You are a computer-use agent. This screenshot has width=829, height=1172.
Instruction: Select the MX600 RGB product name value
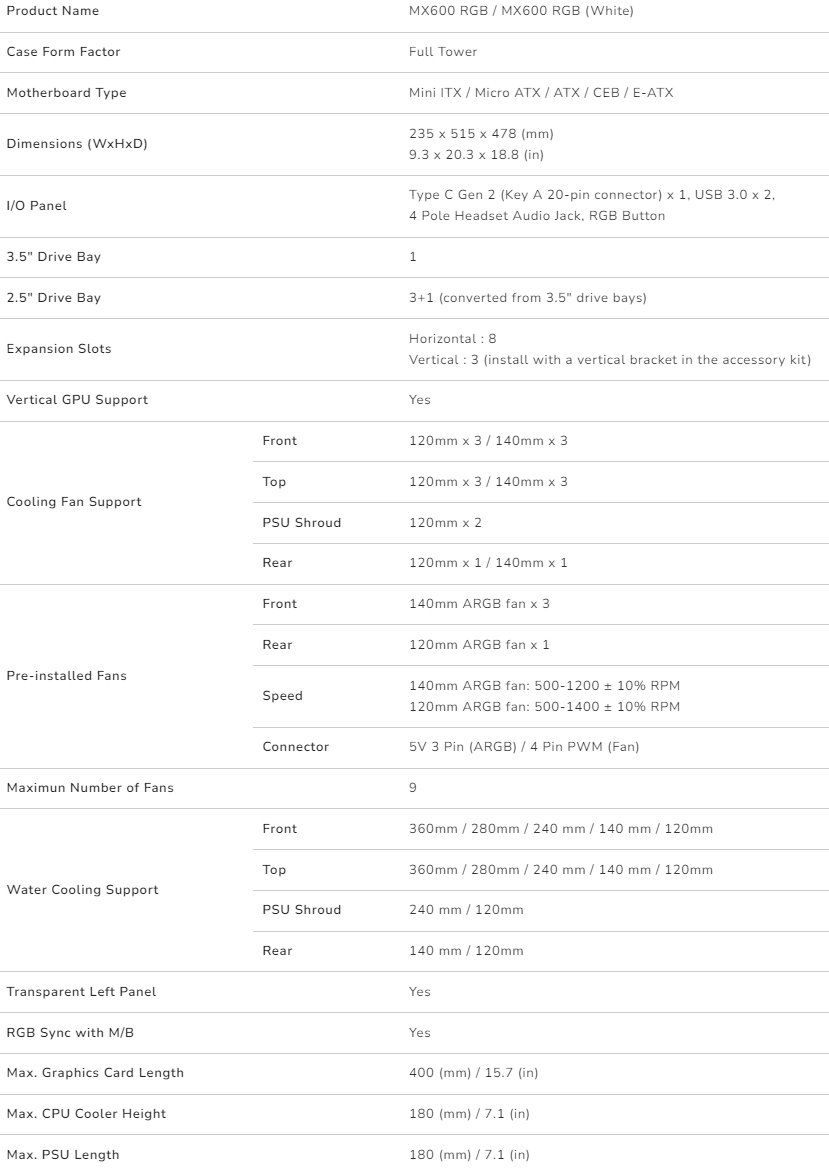click(521, 11)
